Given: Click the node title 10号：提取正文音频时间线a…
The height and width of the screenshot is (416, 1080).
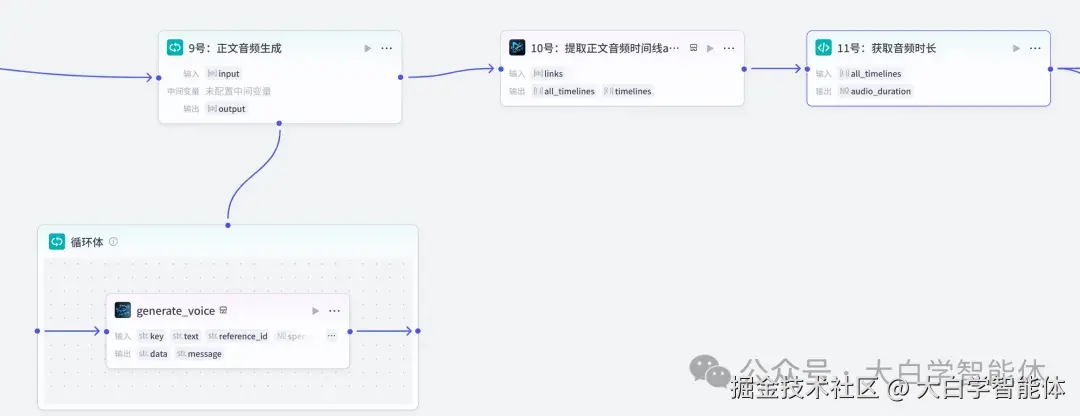Looking at the screenshot, I should [605, 48].
